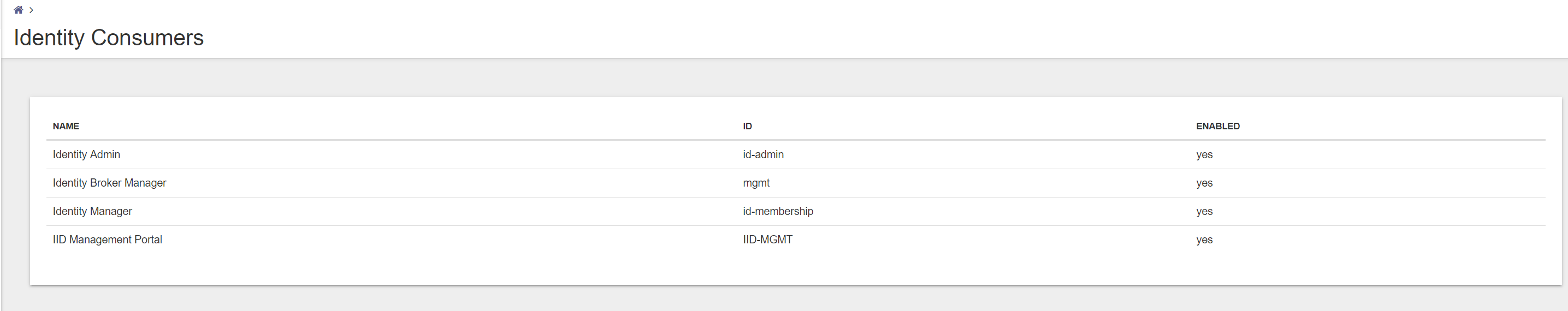Screen dimensions: 1568x311
Task: Click the gray background above the table card
Action: pyautogui.click(x=784, y=78)
